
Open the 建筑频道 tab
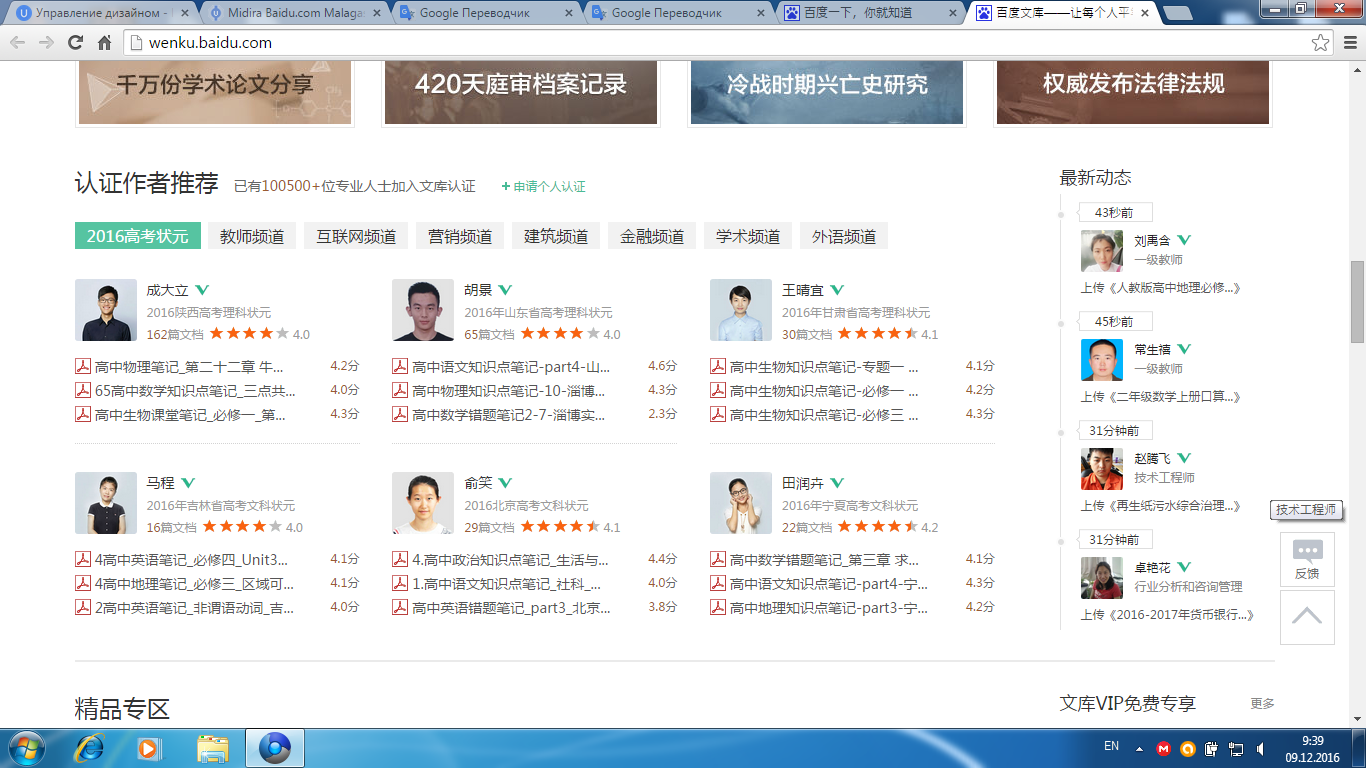[x=556, y=236]
